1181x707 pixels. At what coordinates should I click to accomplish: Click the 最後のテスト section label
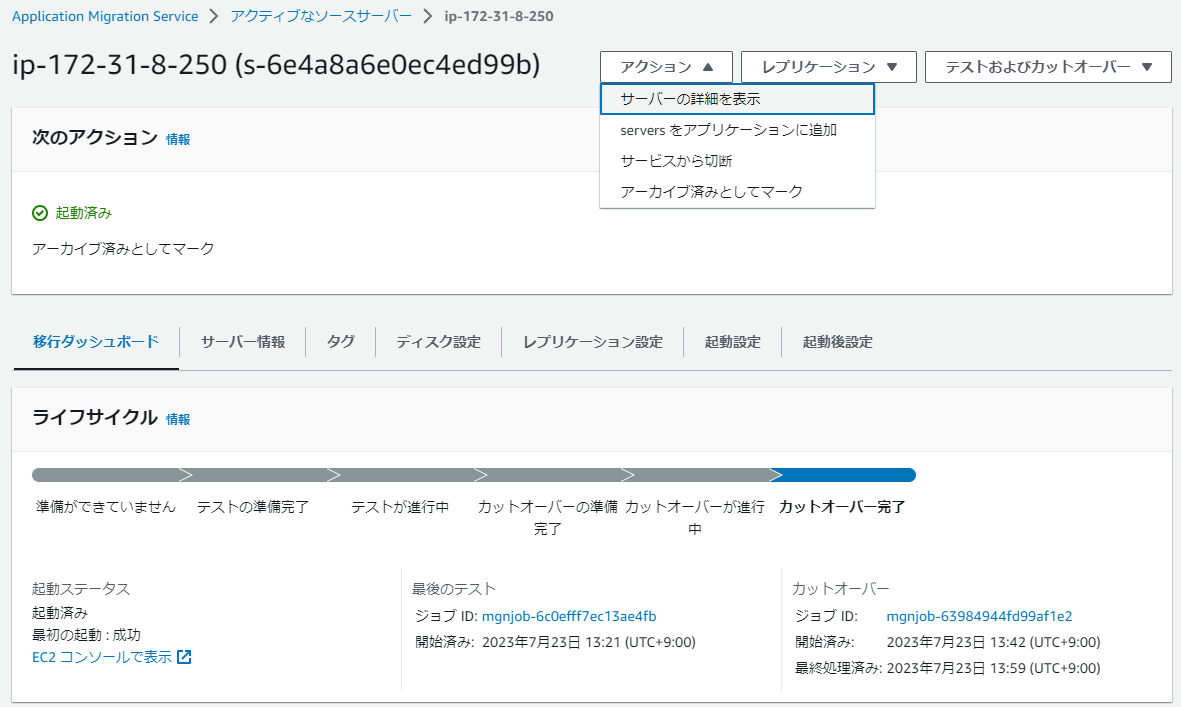pos(453,589)
